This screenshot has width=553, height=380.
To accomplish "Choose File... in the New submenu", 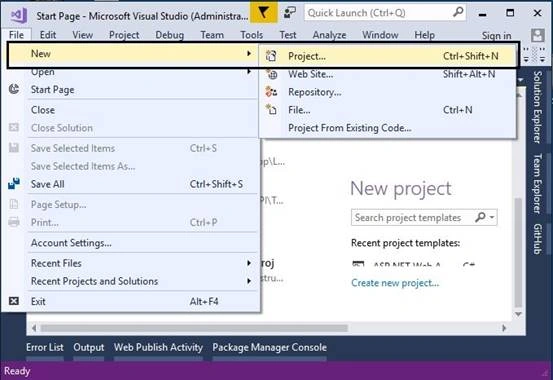I will pos(388,110).
